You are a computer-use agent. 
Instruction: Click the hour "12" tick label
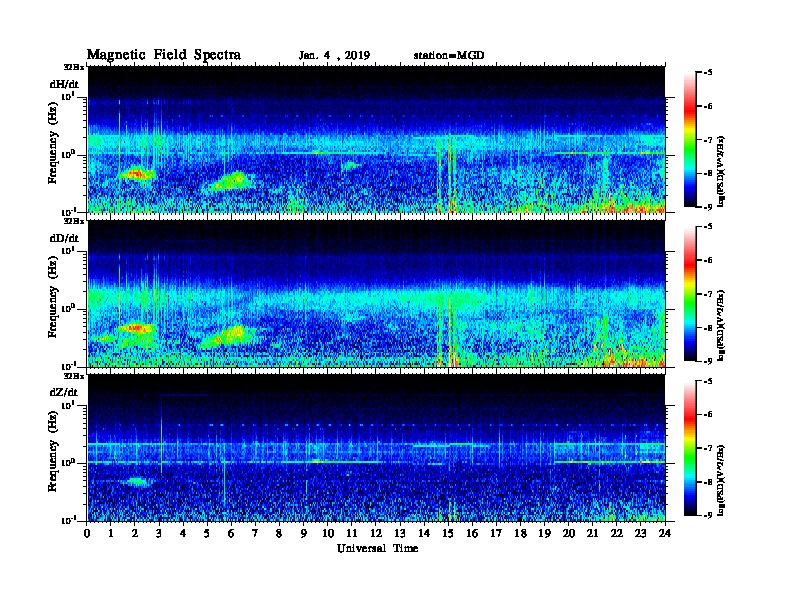(376, 533)
